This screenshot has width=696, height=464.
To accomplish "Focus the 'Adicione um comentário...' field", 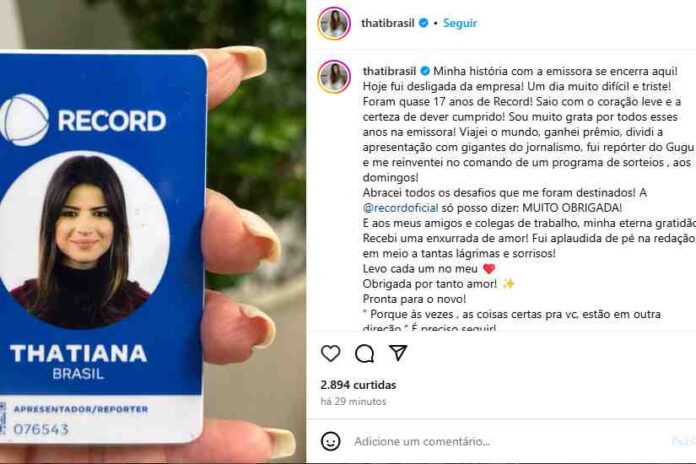I will [510, 441].
